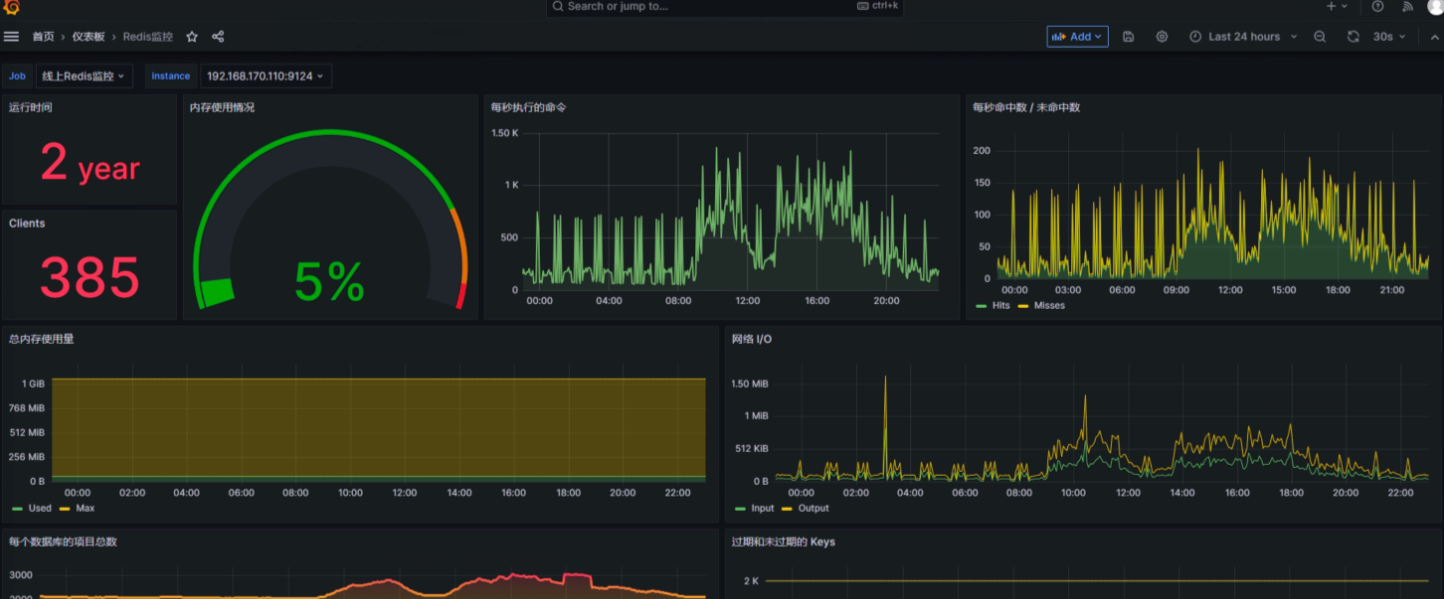Viewport: 1444px width, 599px height.
Task: Click the instance variable label
Action: 171,76
